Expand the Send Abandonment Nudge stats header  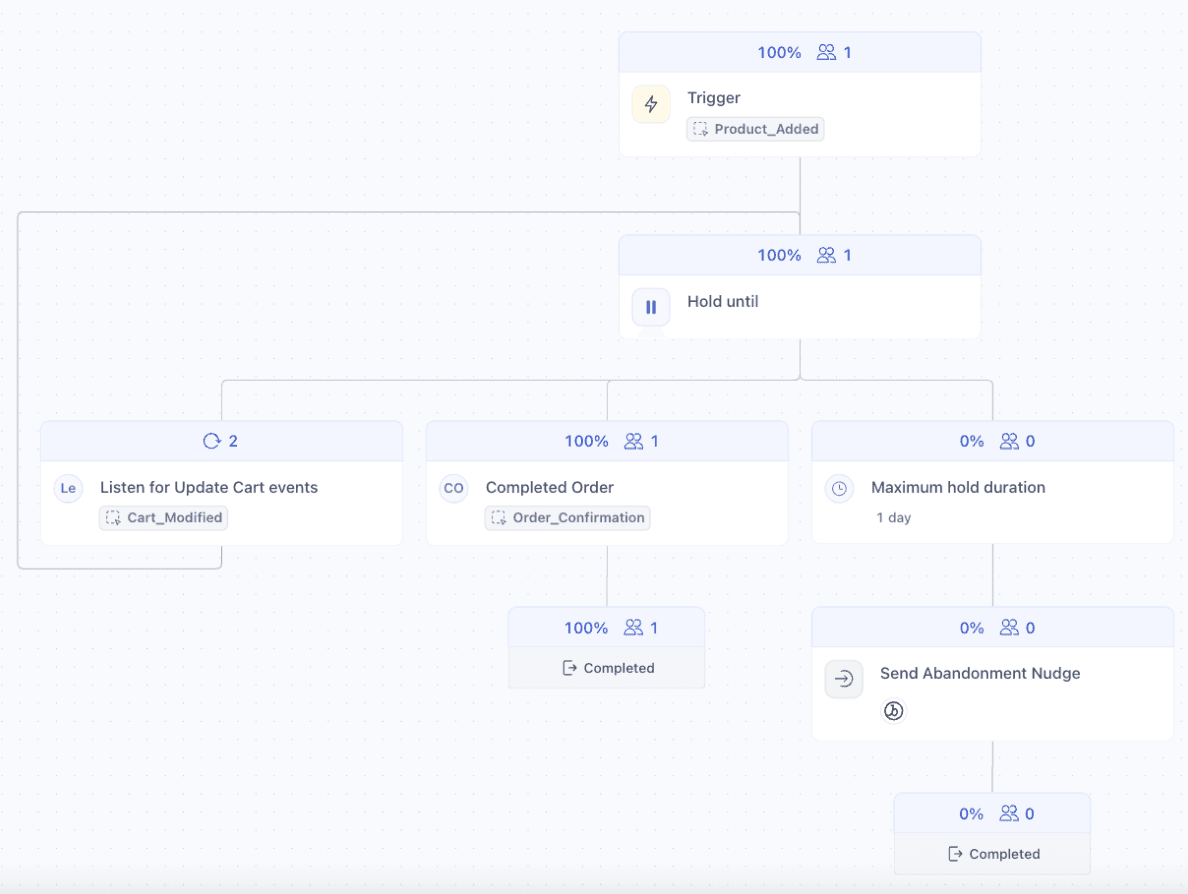tap(992, 627)
